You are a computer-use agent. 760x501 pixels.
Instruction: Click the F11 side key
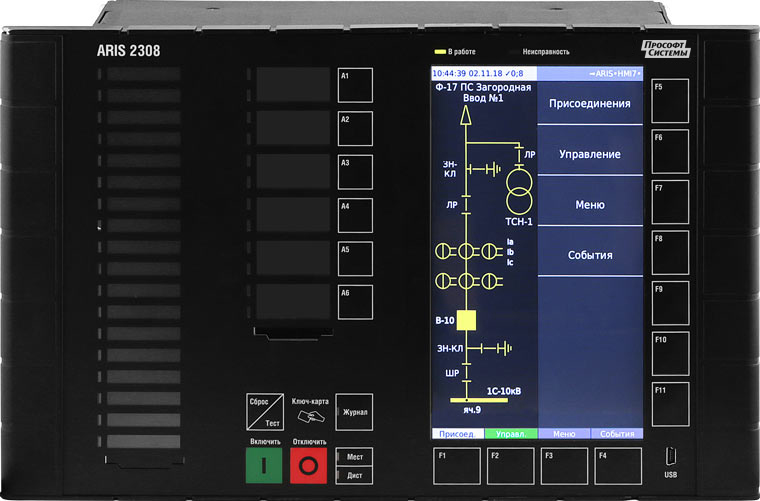pos(670,404)
